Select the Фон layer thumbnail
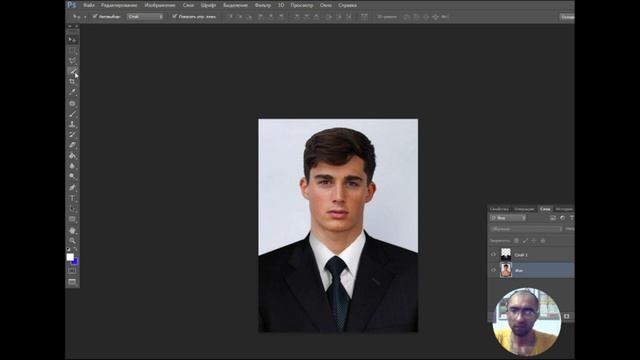Viewport: 640px width, 360px height. 506,270
